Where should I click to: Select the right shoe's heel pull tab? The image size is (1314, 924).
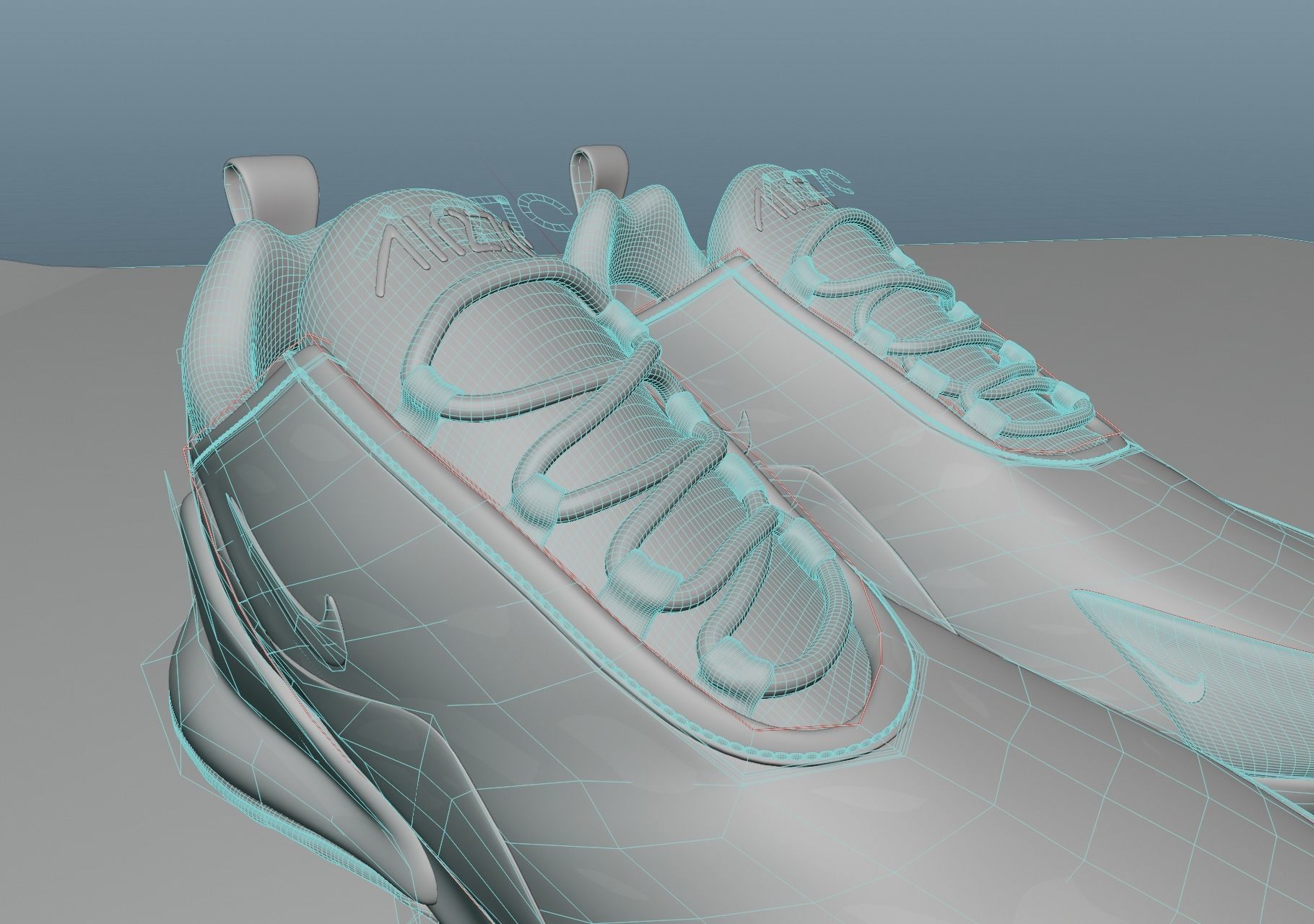coord(600,172)
